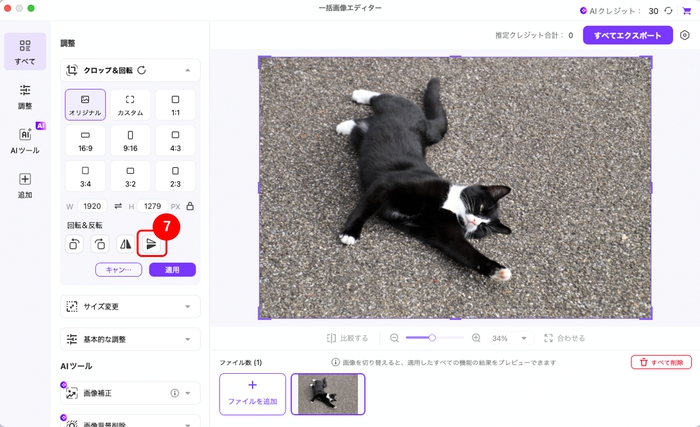
Task: Collapse the クロップ&回転 section
Action: click(188, 70)
